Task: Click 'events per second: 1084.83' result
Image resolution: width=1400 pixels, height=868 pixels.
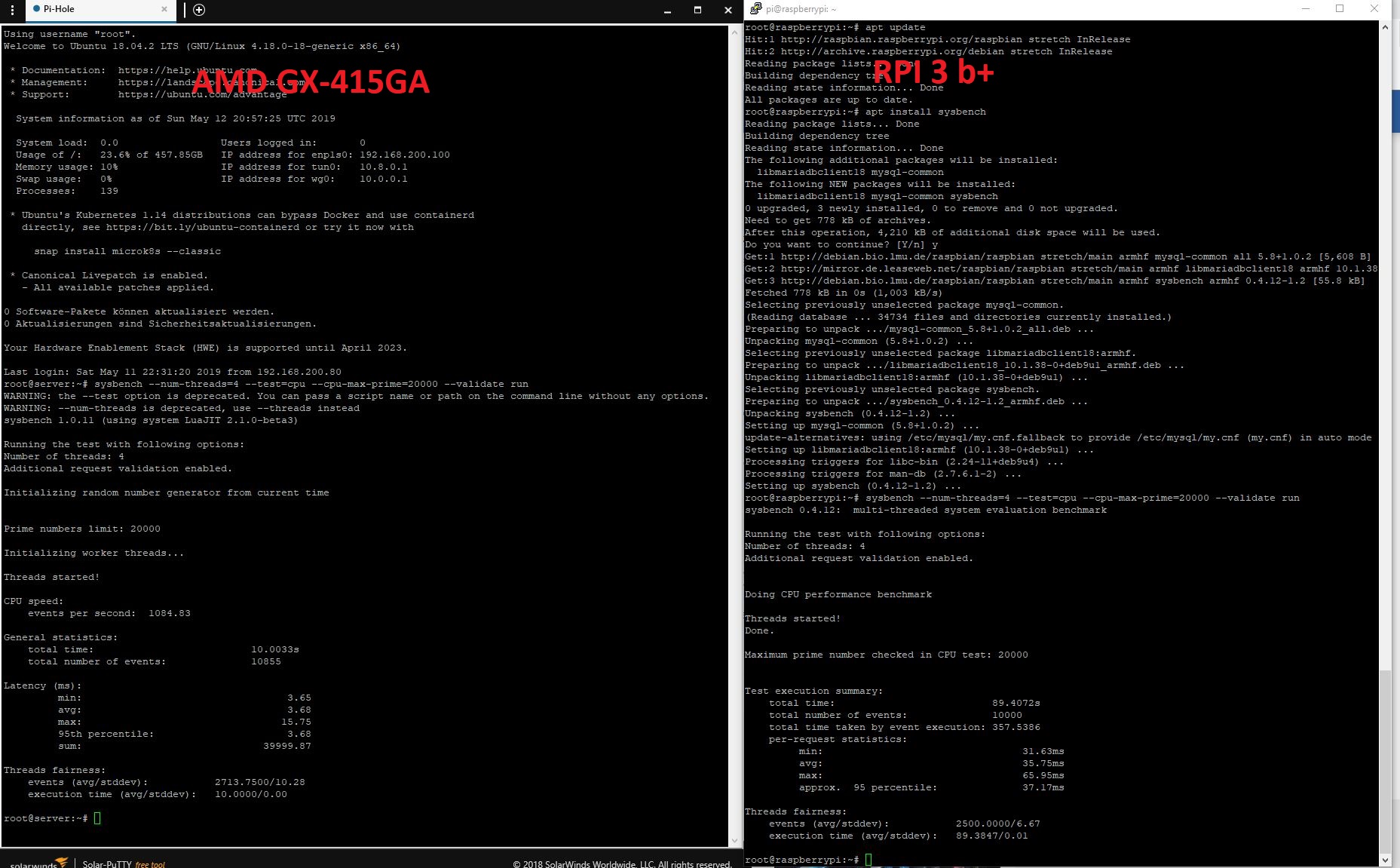Action: pyautogui.click(x=109, y=613)
